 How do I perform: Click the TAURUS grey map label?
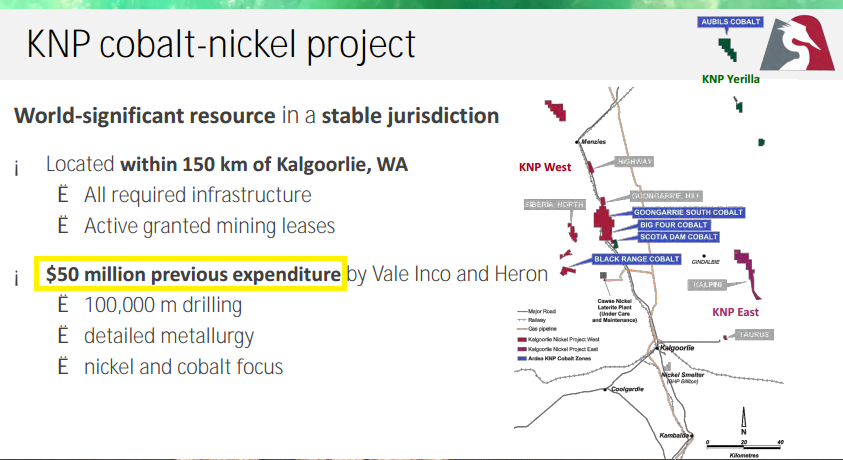click(754, 335)
